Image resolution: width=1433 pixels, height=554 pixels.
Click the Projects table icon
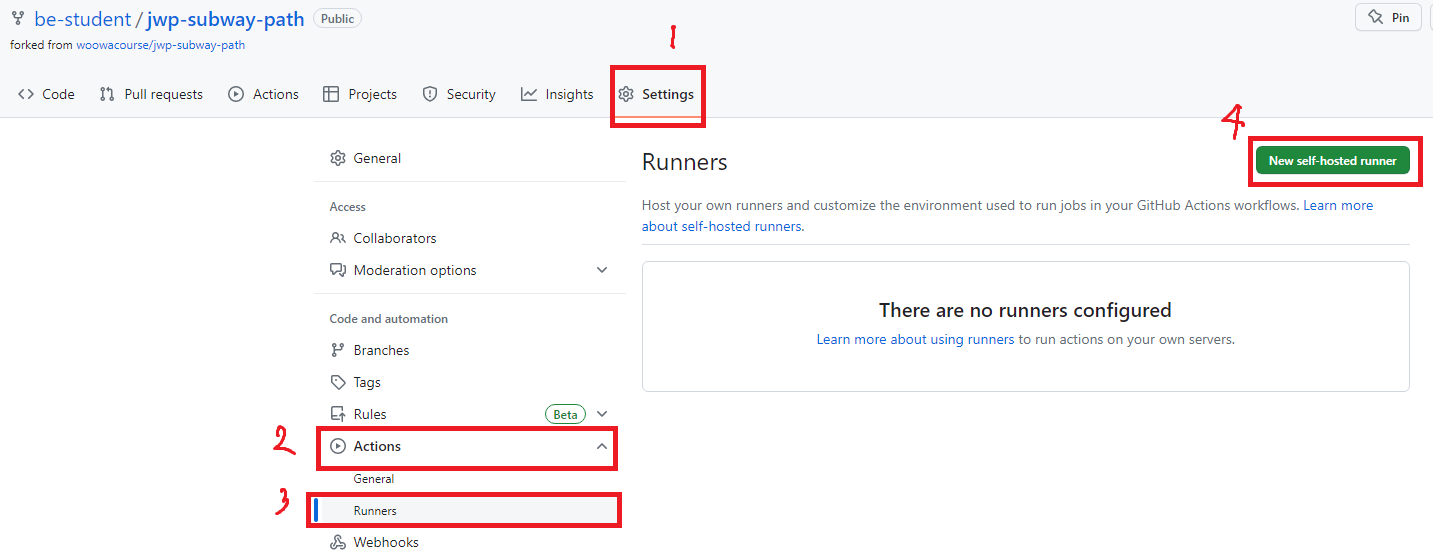click(x=331, y=94)
